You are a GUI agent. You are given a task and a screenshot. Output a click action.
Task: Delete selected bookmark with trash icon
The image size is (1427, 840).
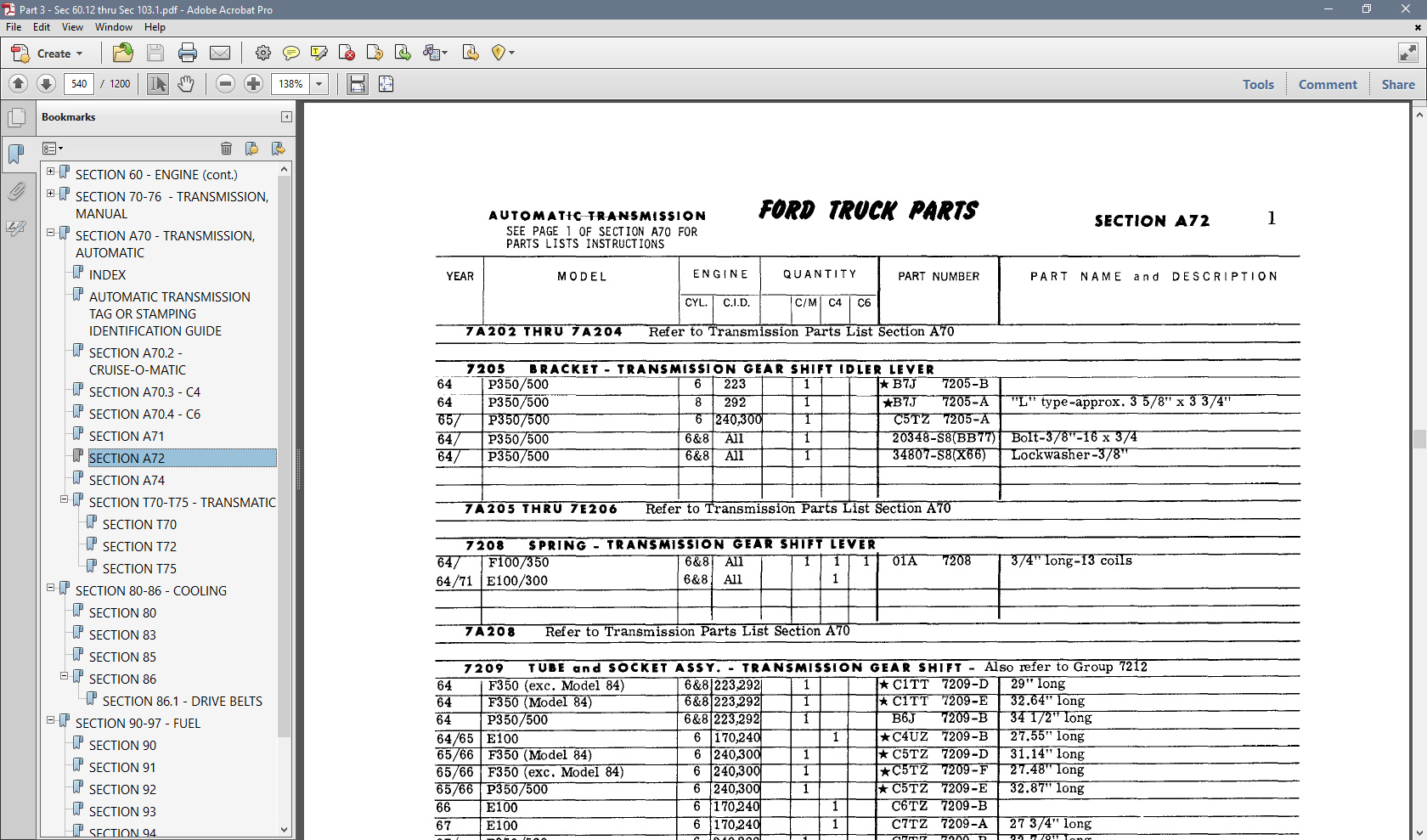[226, 149]
